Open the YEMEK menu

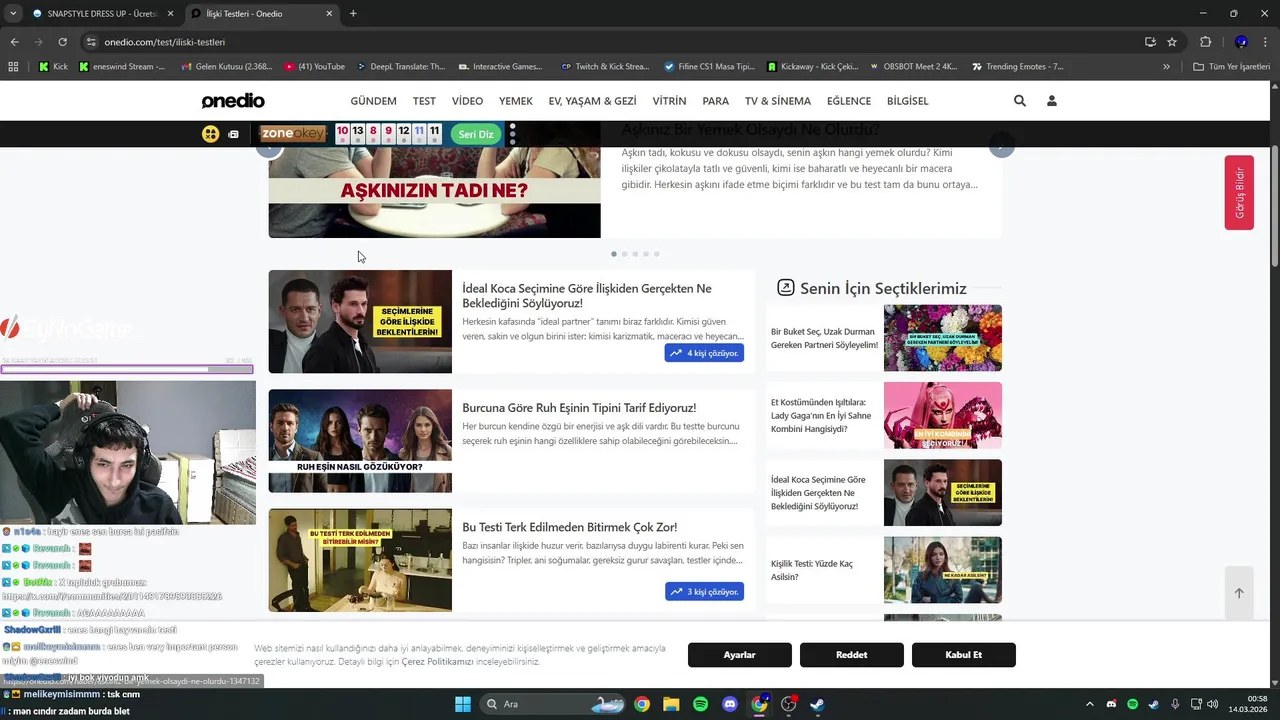point(516,101)
